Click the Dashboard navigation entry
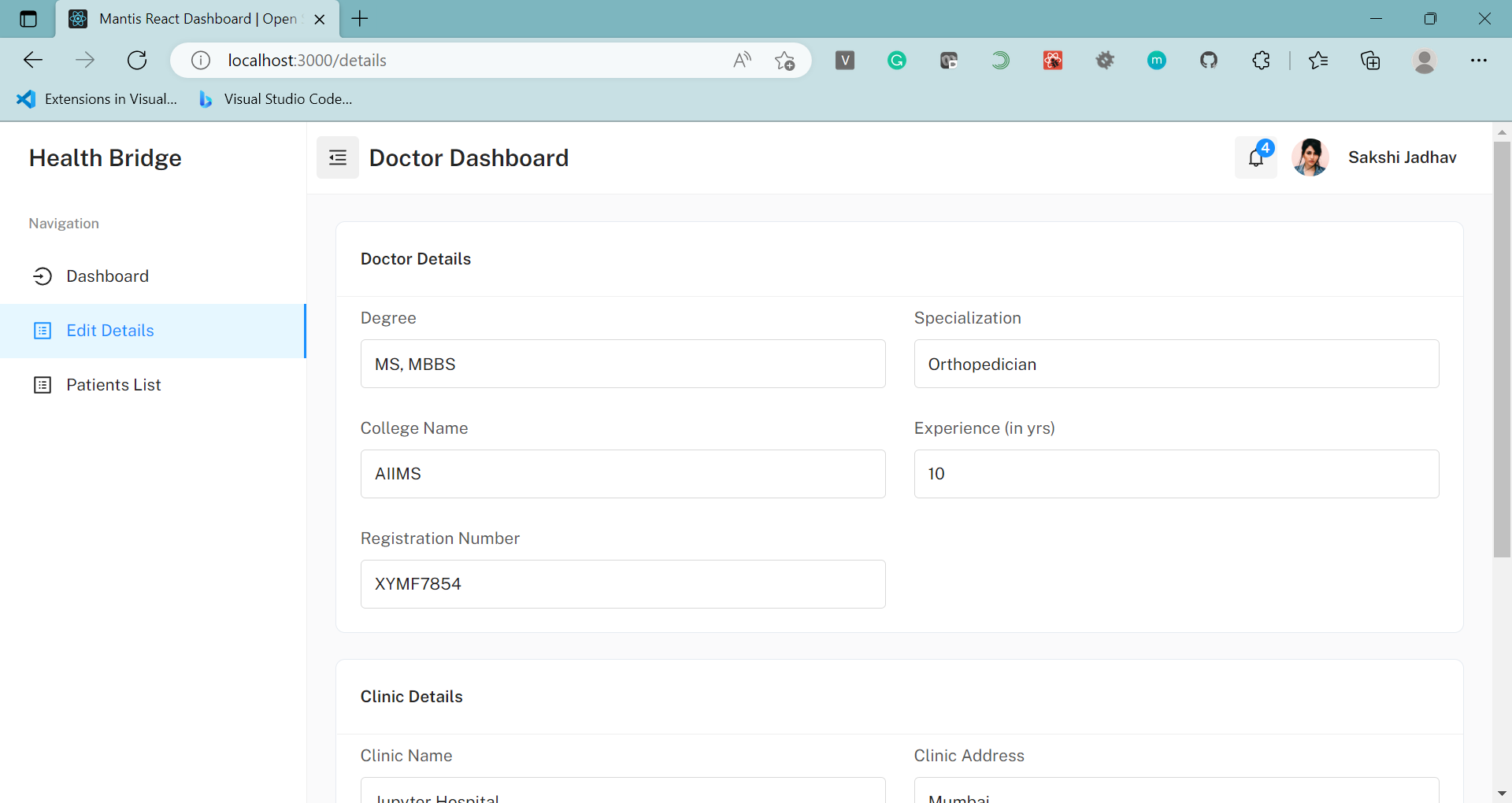This screenshot has height=803, width=1512. pos(107,276)
